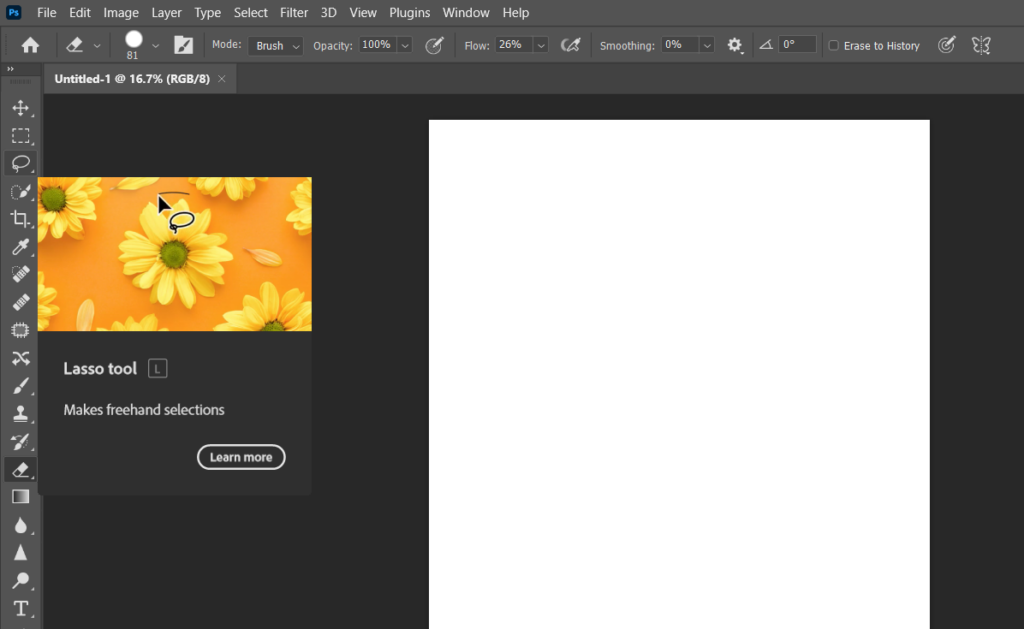The height and width of the screenshot is (629, 1024).
Task: Select the Horizontal Type tool
Action: tap(20, 608)
